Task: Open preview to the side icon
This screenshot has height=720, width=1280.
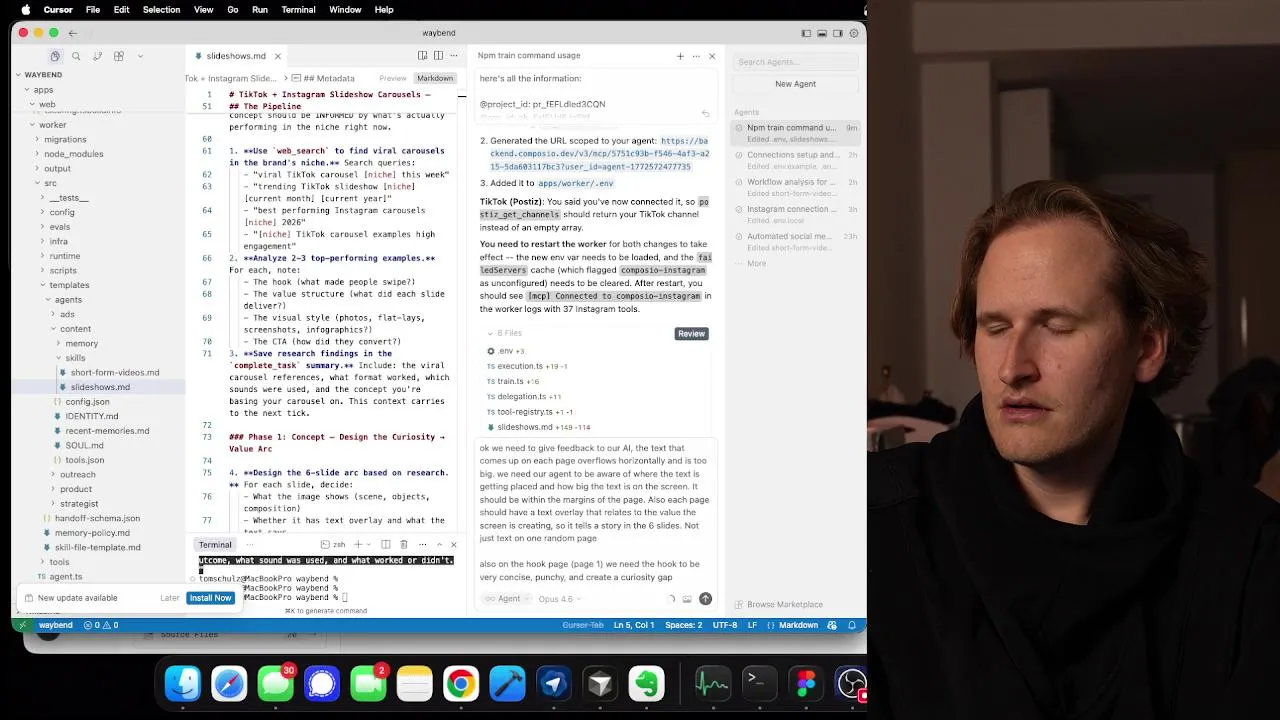Action: 422,56
